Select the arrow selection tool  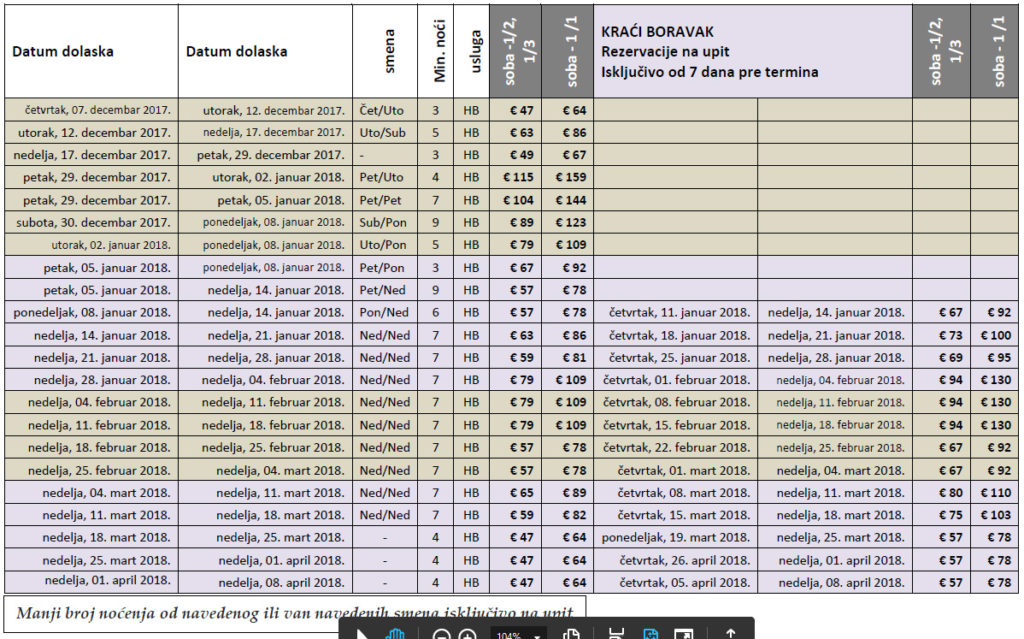pyautogui.click(x=364, y=634)
